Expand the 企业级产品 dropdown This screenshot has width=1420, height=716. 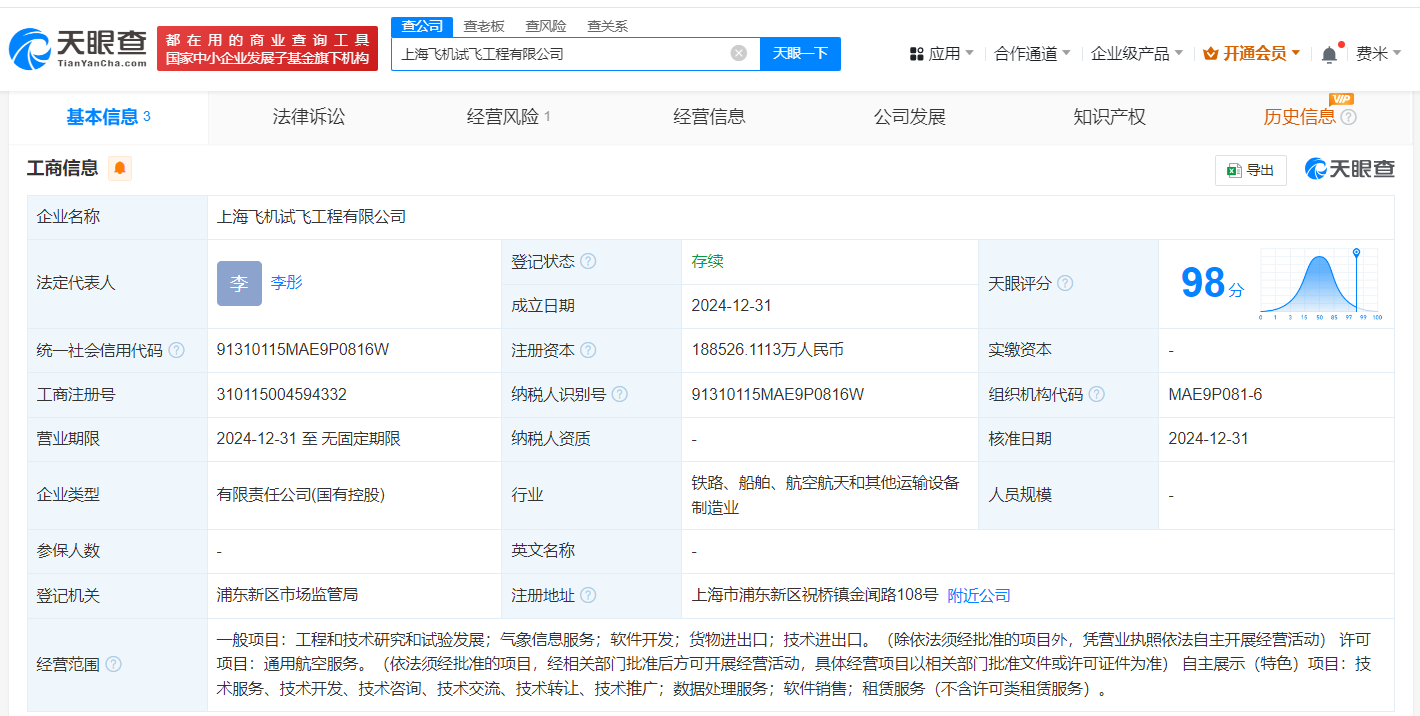[x=1136, y=54]
